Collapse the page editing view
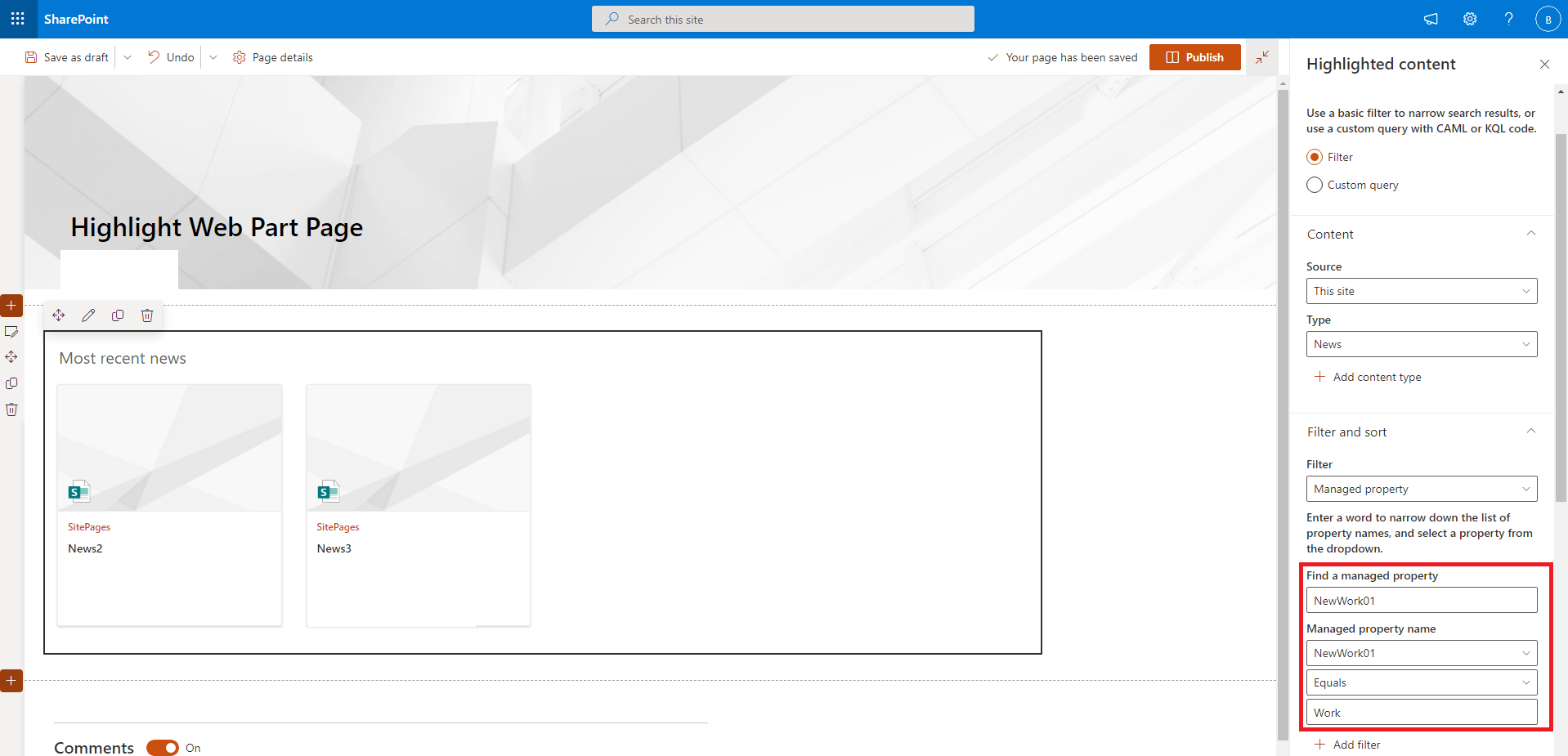This screenshot has height=756, width=1568. click(x=1262, y=57)
